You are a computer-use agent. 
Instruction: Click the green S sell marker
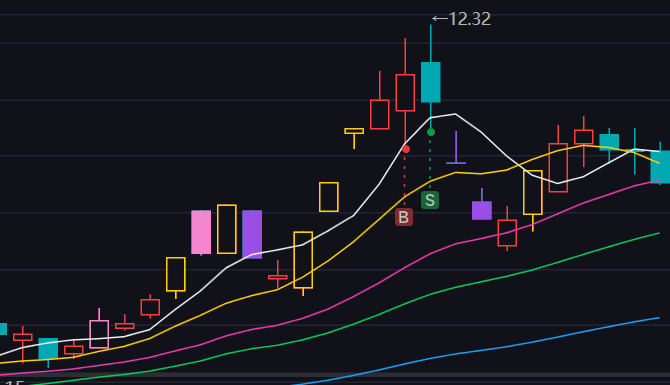430,200
